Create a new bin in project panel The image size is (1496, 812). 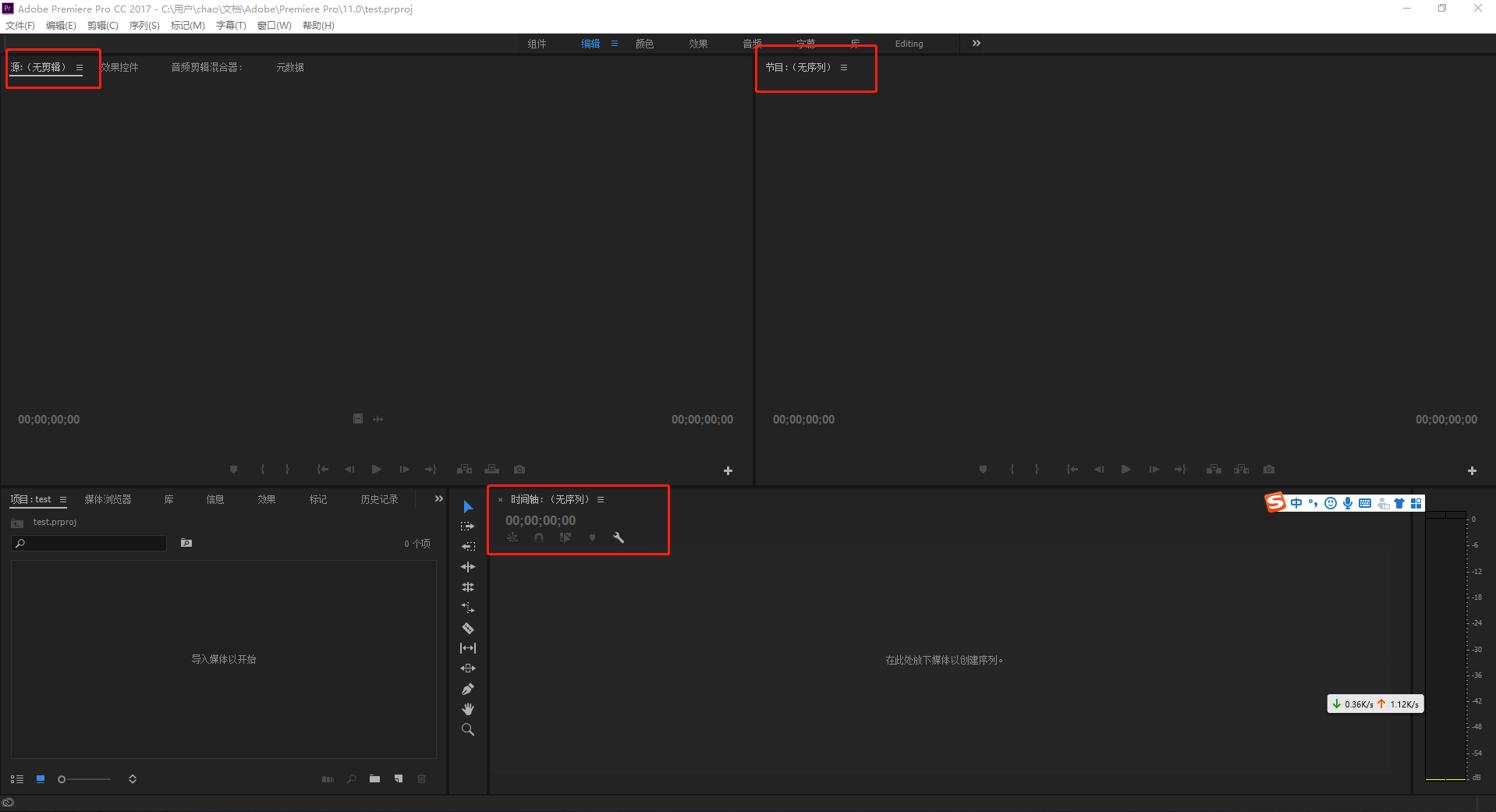click(x=374, y=778)
